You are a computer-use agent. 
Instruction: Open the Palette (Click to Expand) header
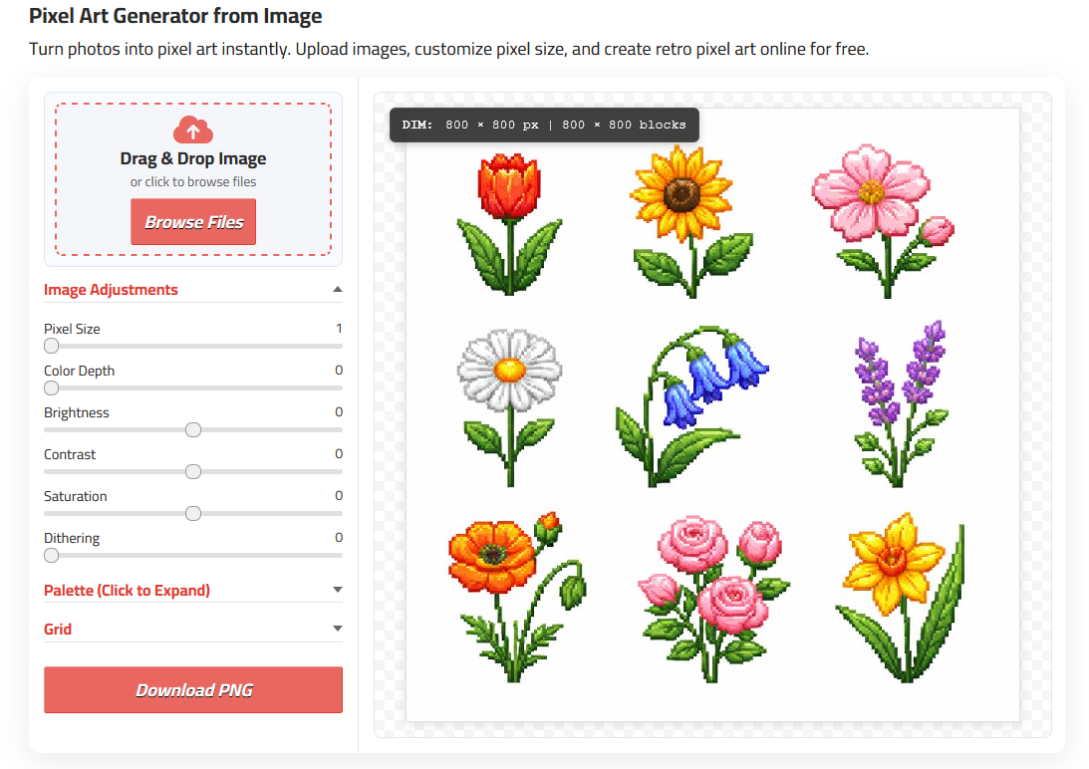(127, 590)
